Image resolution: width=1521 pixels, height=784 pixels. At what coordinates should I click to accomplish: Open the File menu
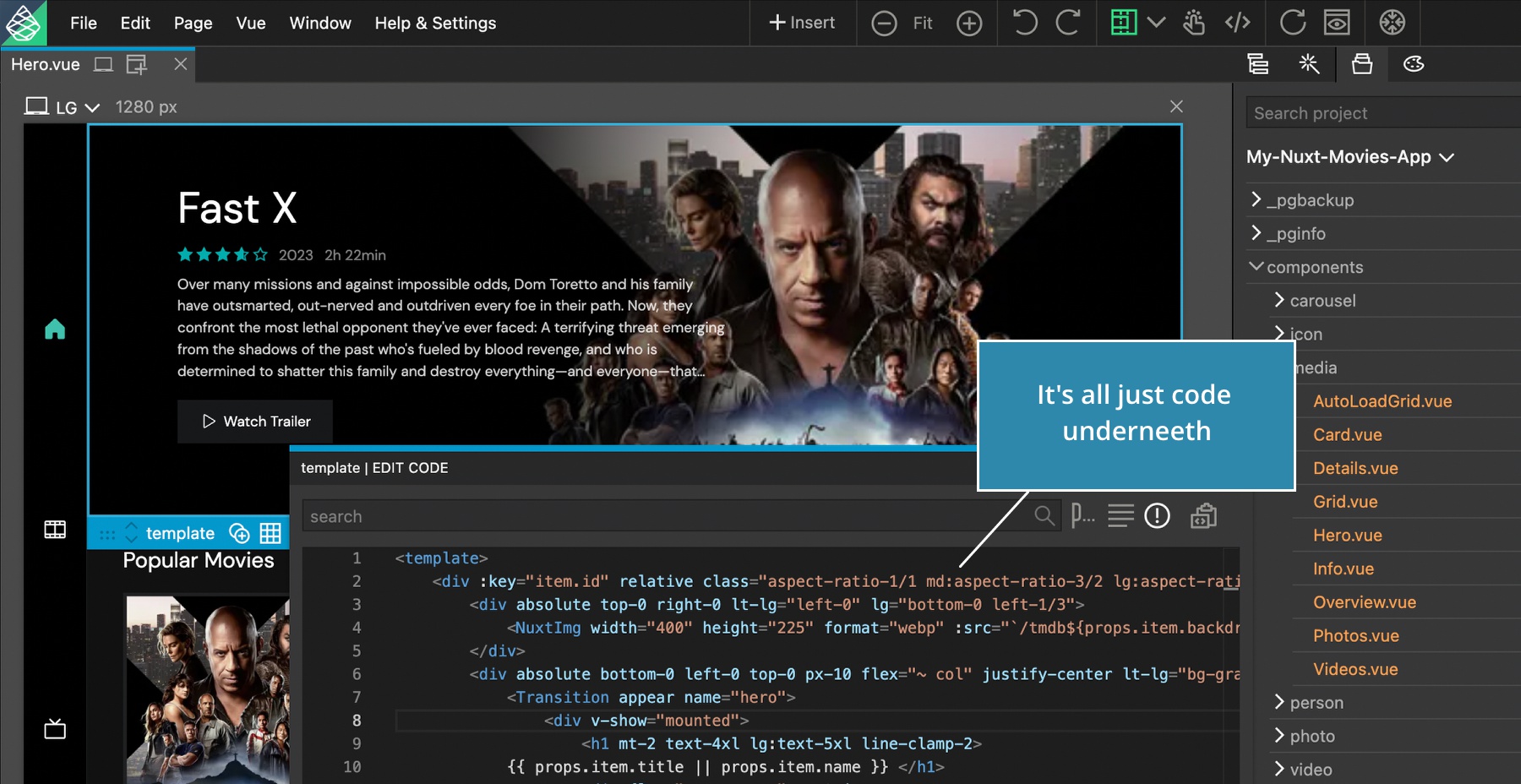coord(84,23)
